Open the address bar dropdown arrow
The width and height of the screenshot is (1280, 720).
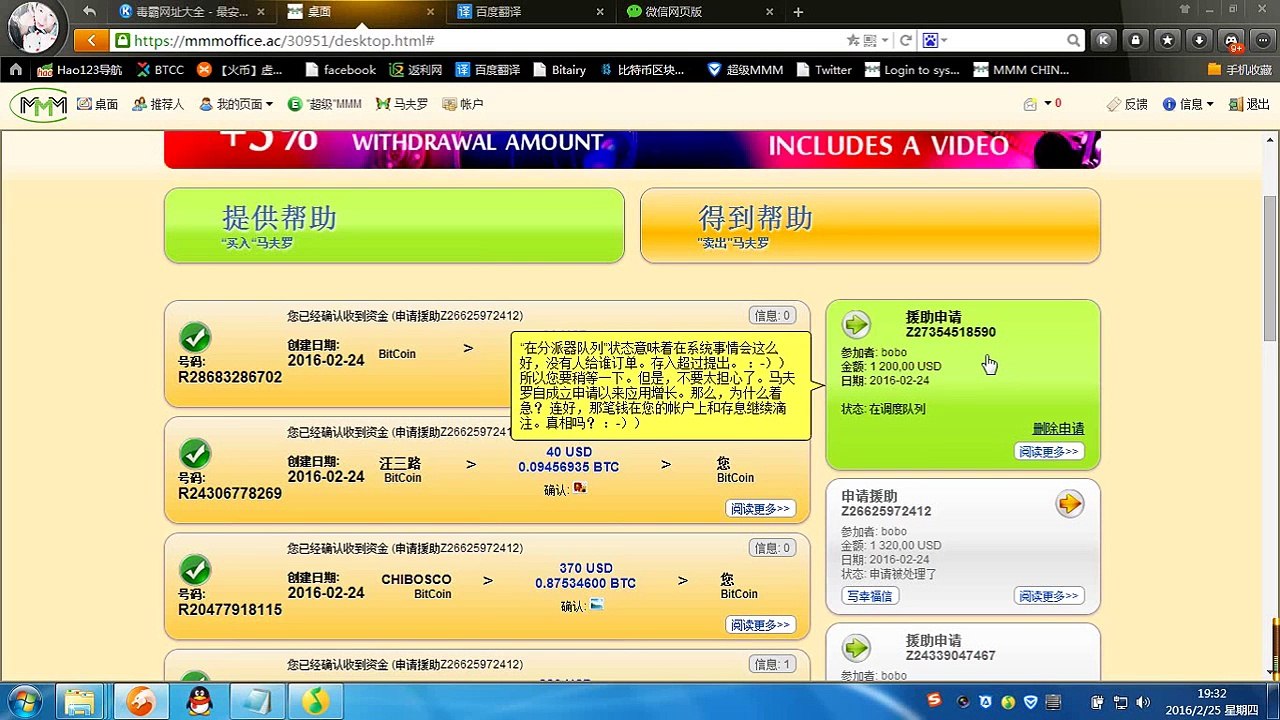[x=883, y=41]
